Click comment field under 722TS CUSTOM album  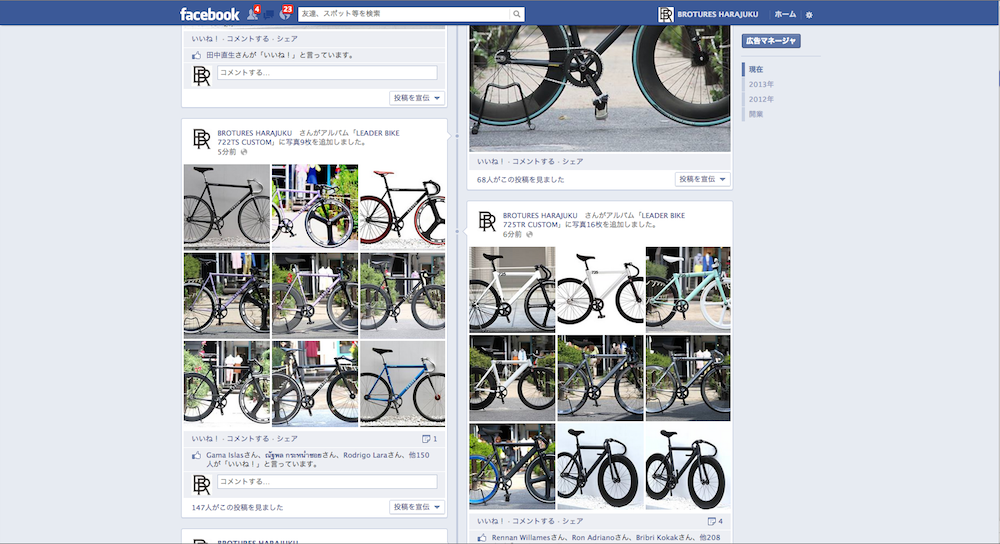coord(327,482)
